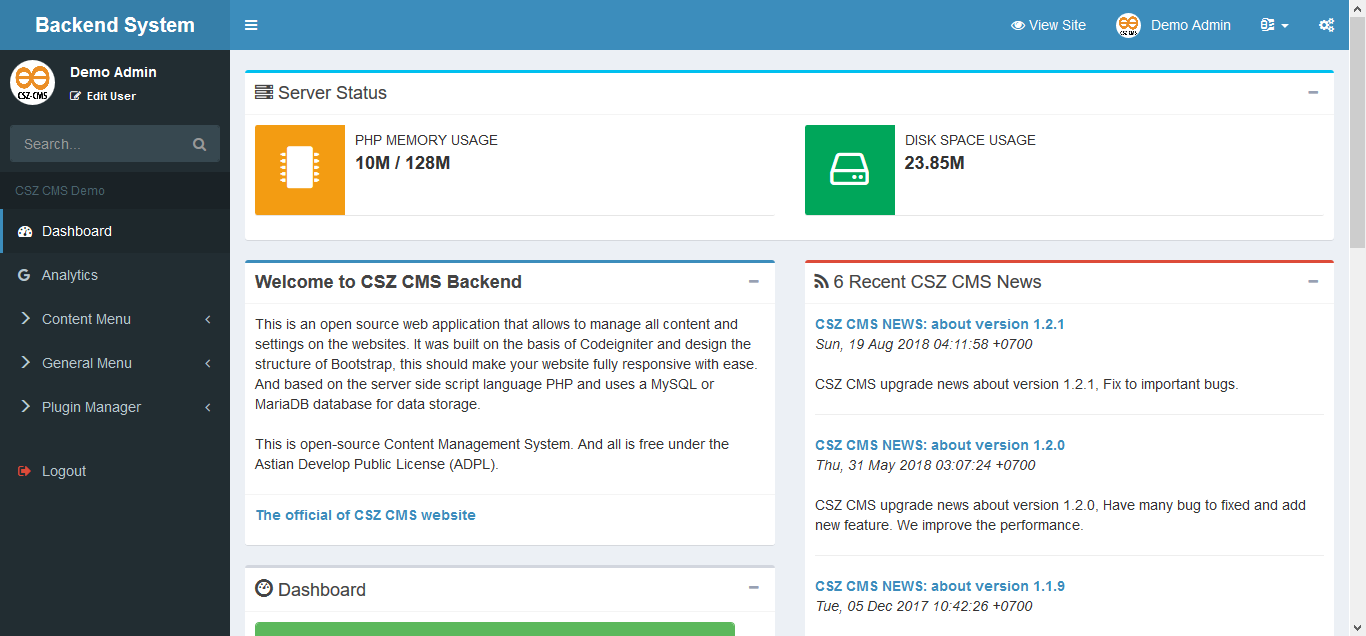Collapse the Server Status panel
1366x636 pixels.
coord(1313,92)
